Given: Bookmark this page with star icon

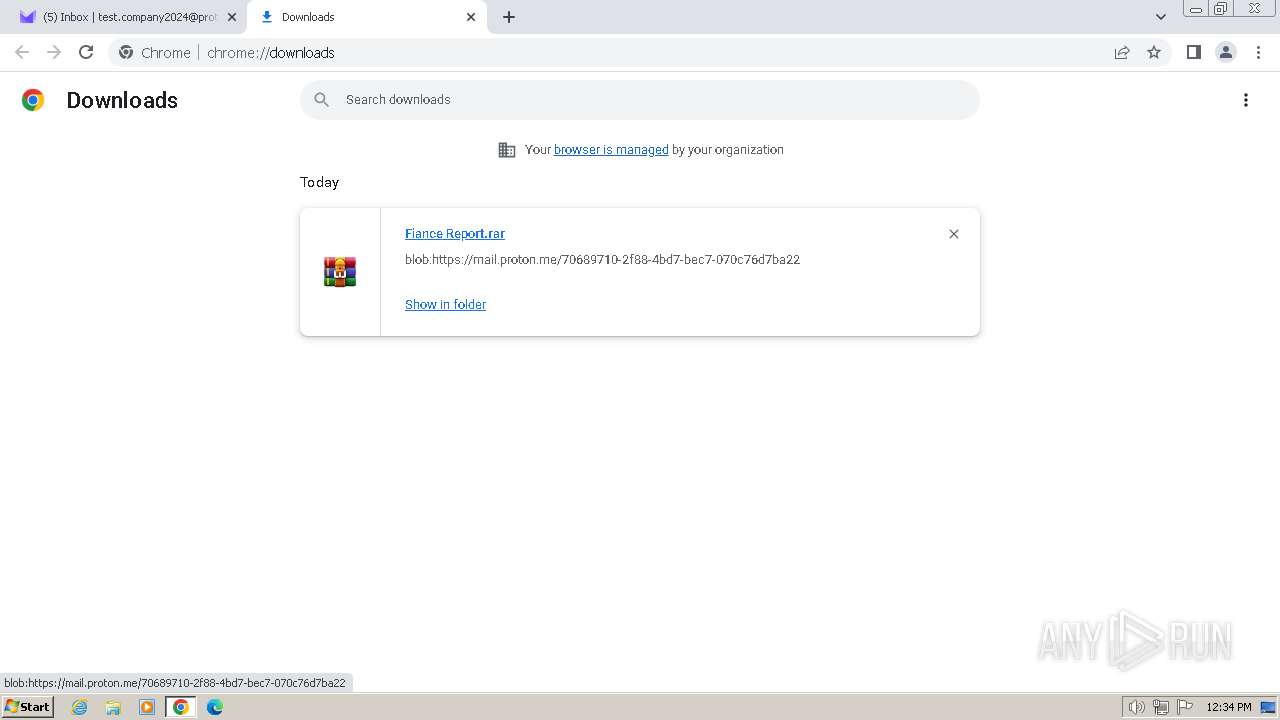Looking at the screenshot, I should tap(1154, 52).
